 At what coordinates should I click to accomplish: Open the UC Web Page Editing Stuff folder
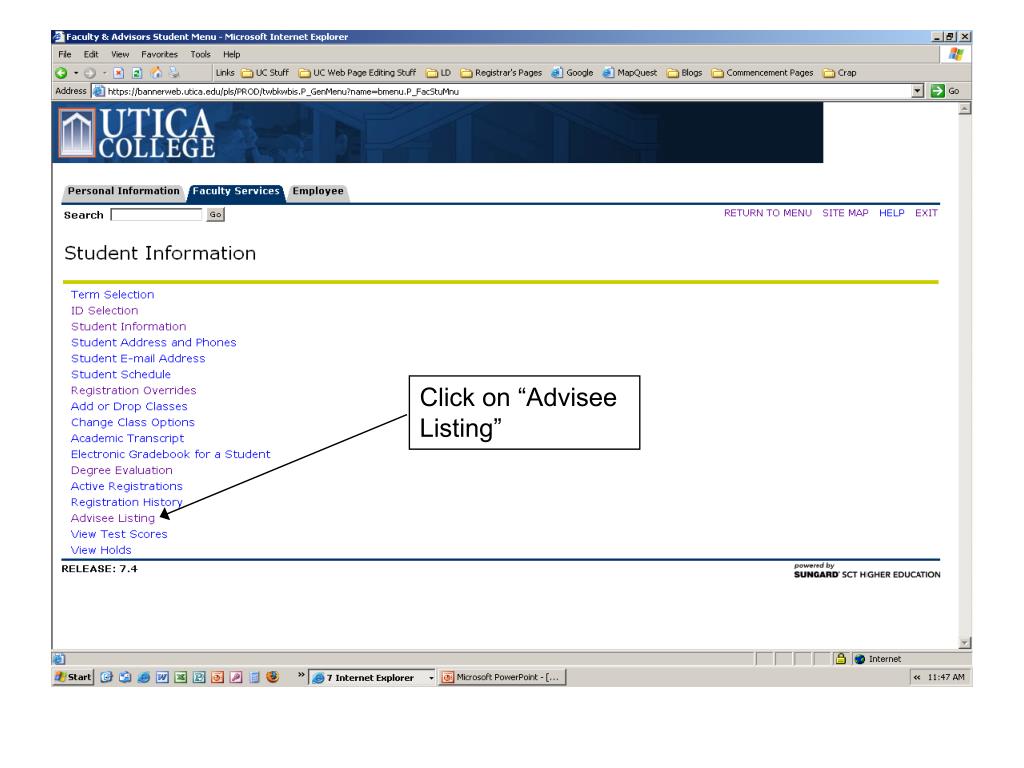click(357, 73)
